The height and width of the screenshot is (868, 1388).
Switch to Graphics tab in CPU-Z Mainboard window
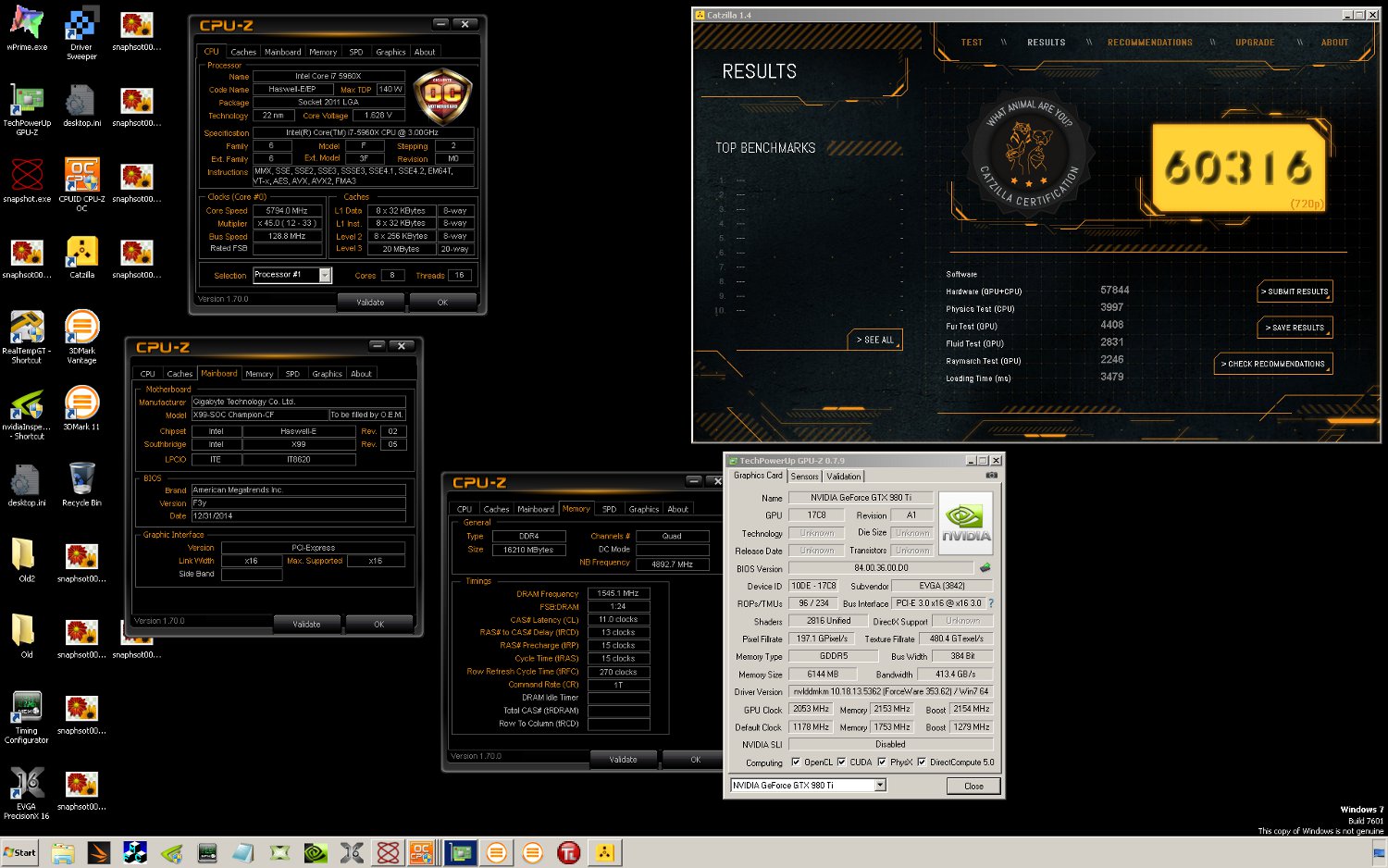click(327, 374)
